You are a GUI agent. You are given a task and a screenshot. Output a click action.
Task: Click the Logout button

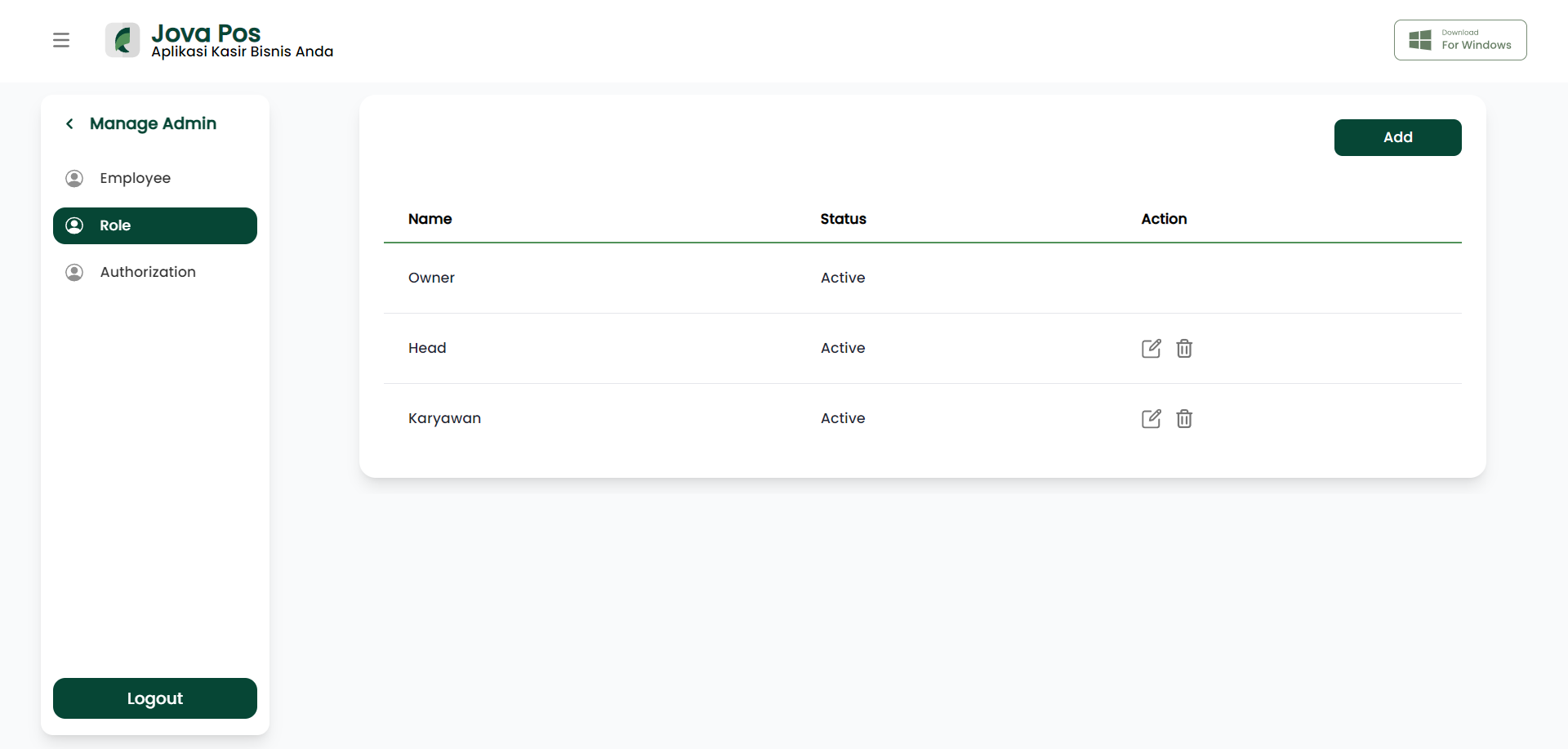click(x=155, y=698)
